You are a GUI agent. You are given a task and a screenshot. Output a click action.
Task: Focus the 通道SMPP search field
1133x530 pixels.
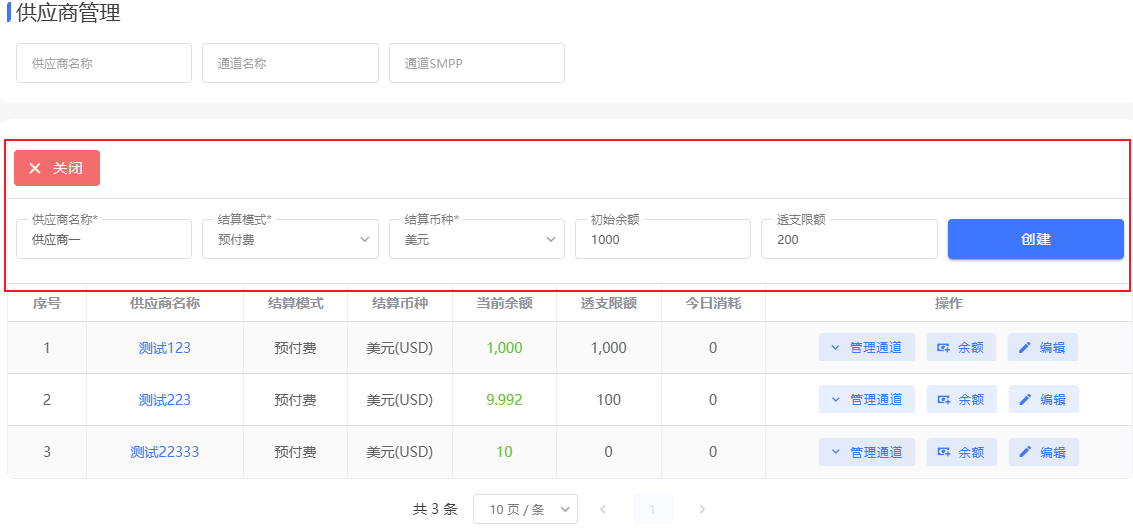[x=476, y=63]
